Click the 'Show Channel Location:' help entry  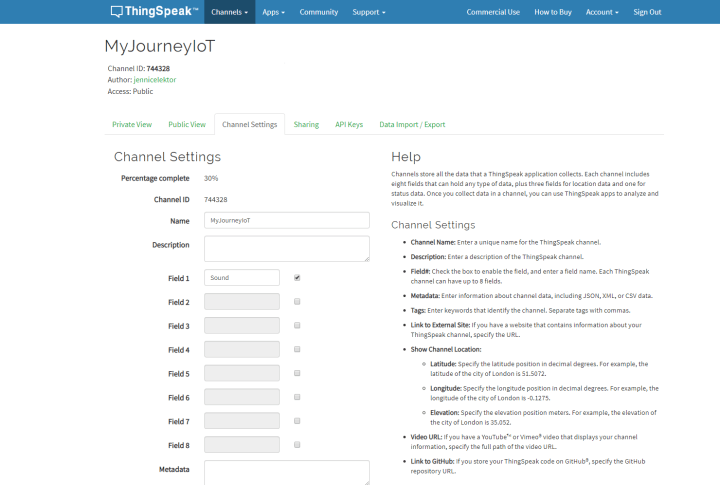[446, 349]
